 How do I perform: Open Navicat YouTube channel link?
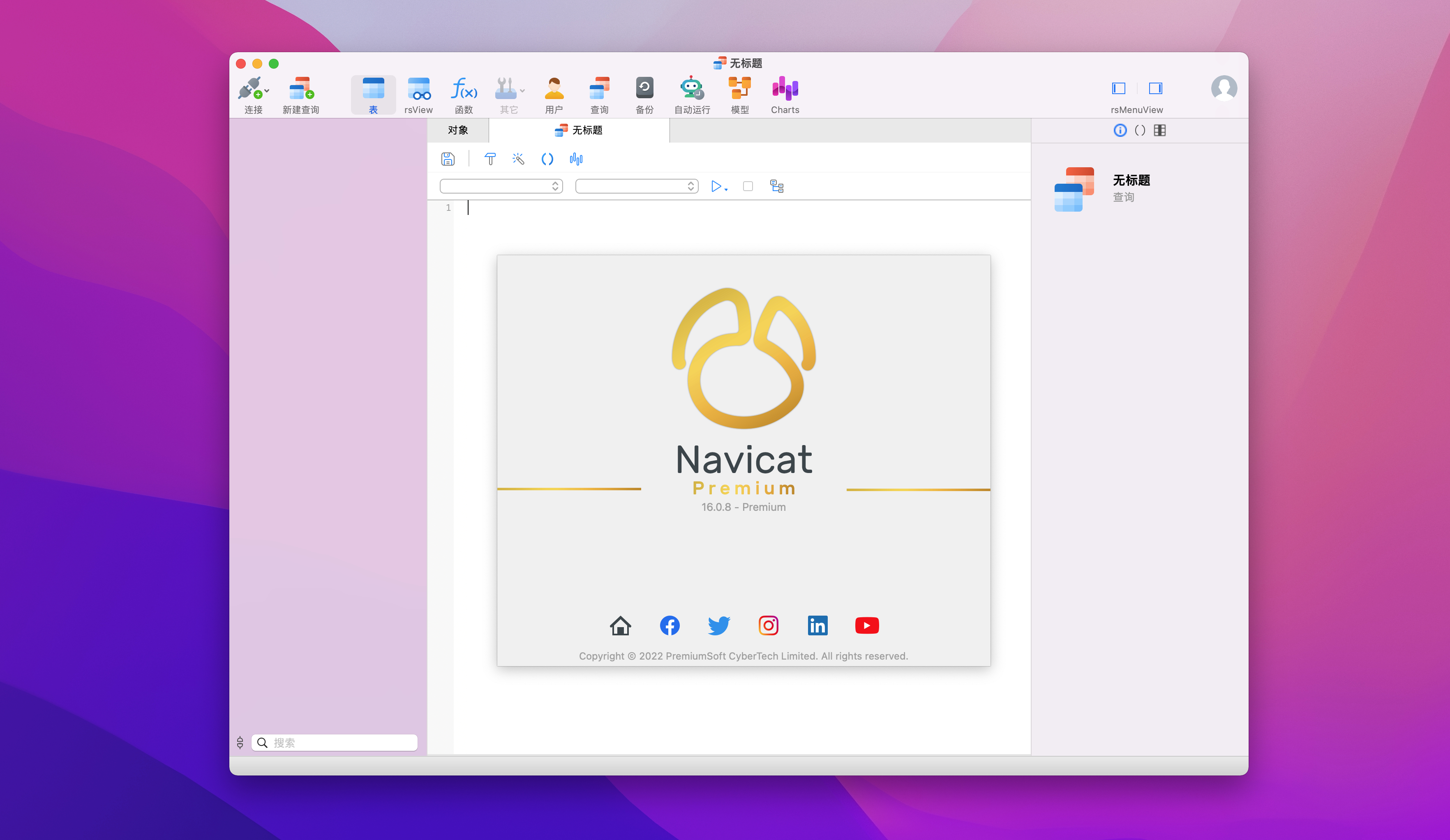click(x=866, y=625)
